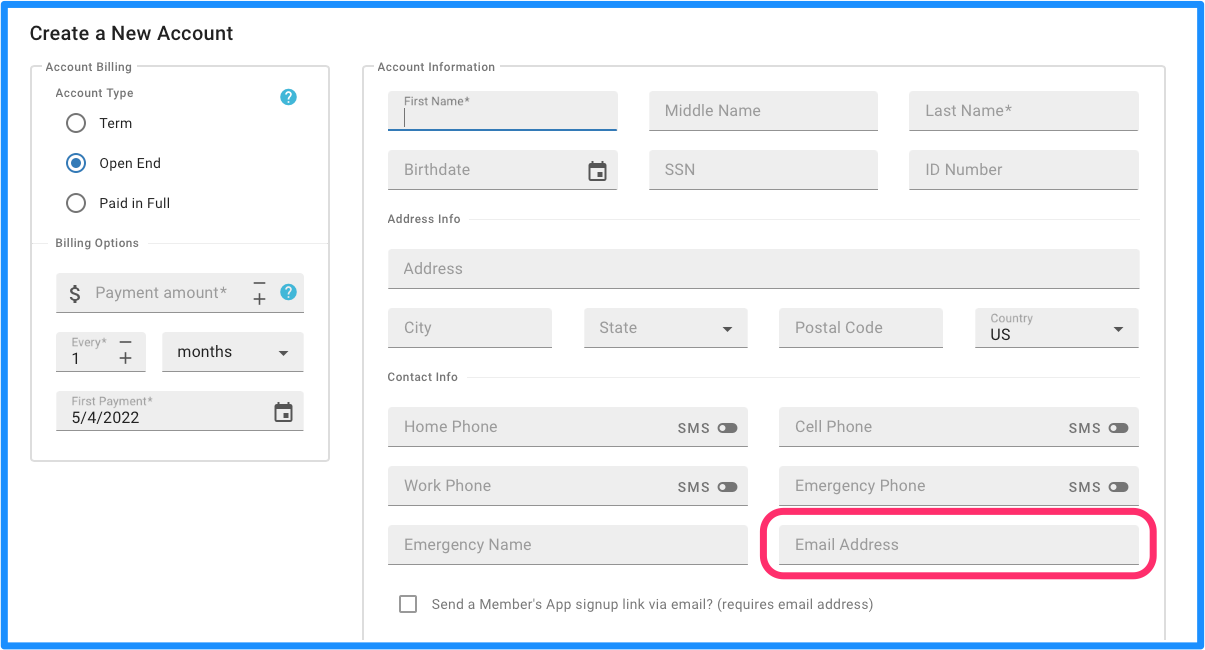
Task: Toggle SMS for Emergency Phone
Action: [x=1120, y=486]
